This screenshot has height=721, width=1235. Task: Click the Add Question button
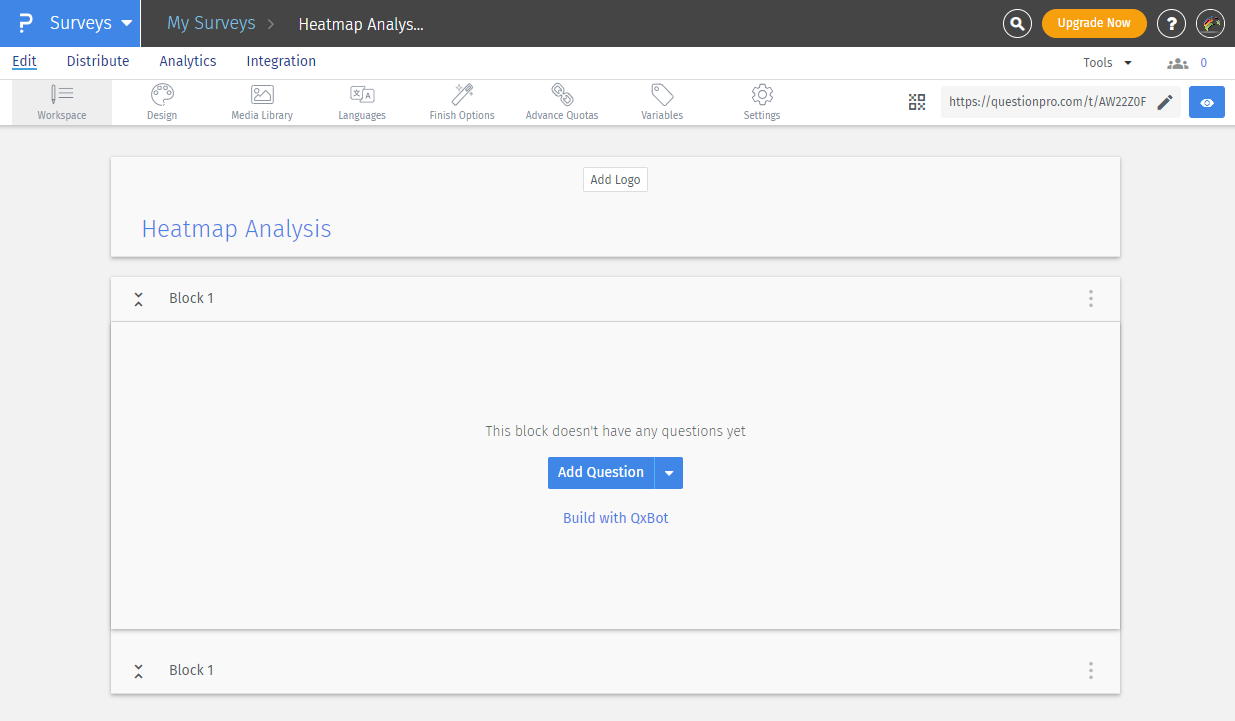pyautogui.click(x=601, y=472)
